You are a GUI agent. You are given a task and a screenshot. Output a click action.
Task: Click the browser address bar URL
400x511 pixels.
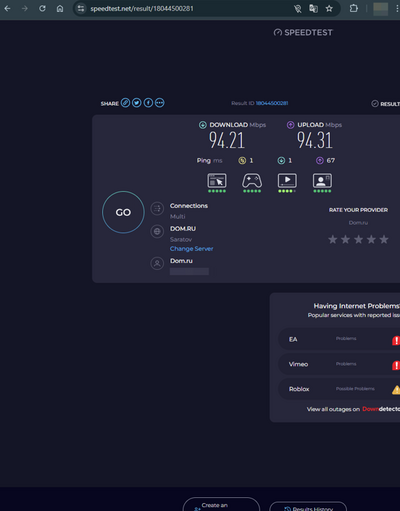point(142,9)
